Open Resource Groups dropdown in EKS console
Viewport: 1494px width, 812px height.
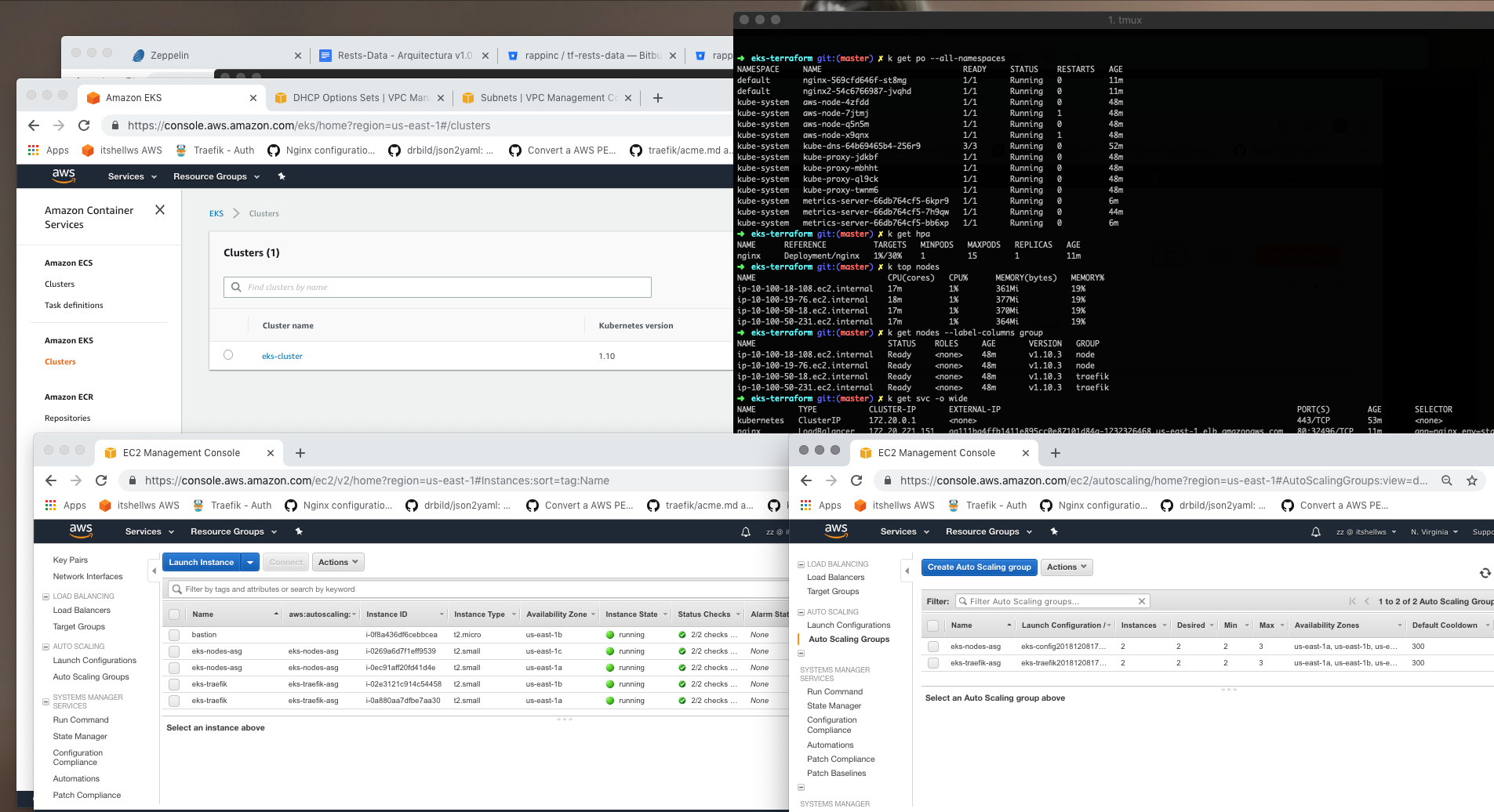coord(216,176)
